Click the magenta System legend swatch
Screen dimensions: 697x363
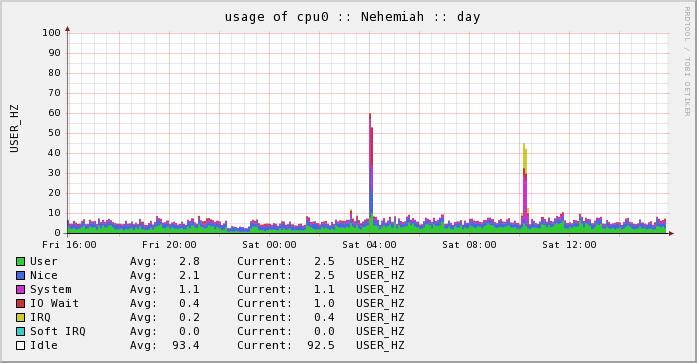[x=20, y=289]
